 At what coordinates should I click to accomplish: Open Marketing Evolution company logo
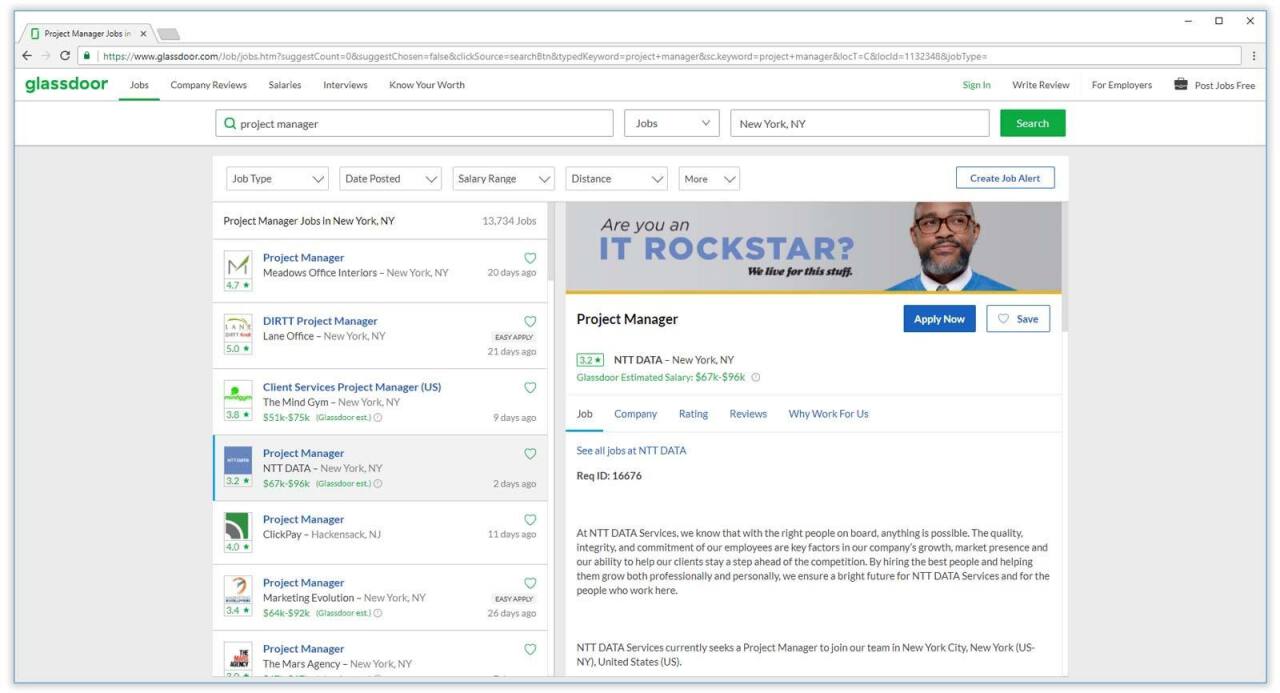238,590
